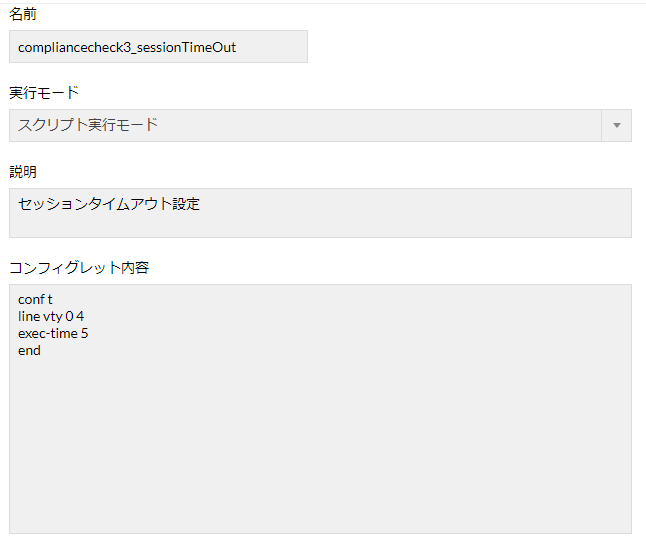Click the 説明 label

point(23,172)
